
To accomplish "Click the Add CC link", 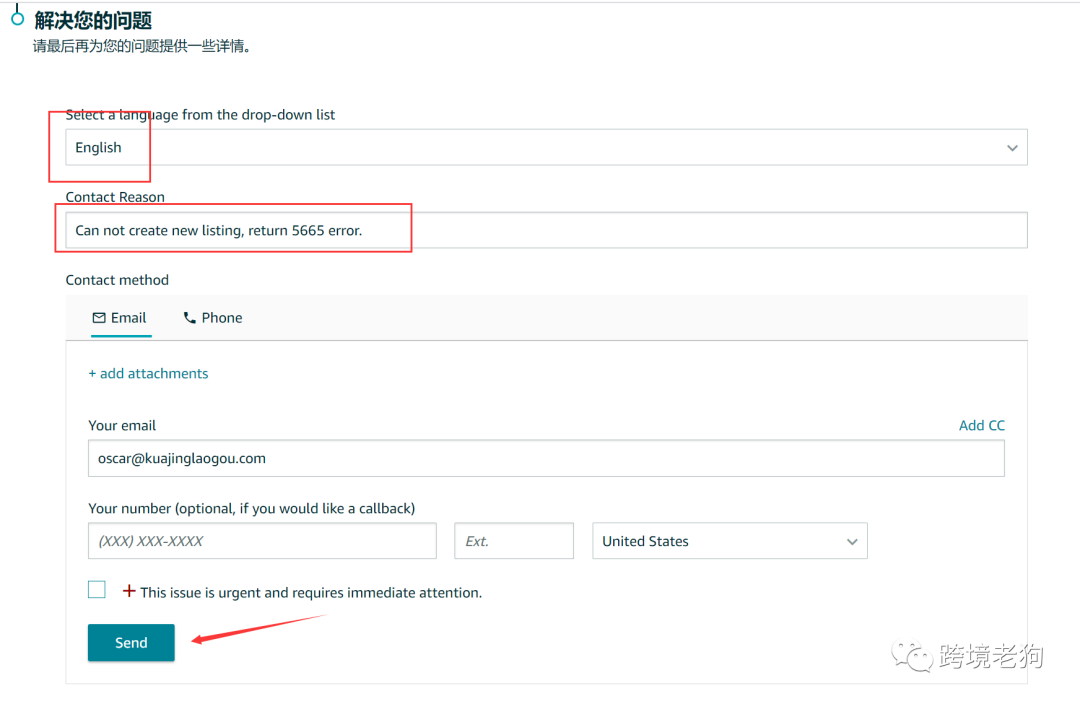I will pos(982,426).
